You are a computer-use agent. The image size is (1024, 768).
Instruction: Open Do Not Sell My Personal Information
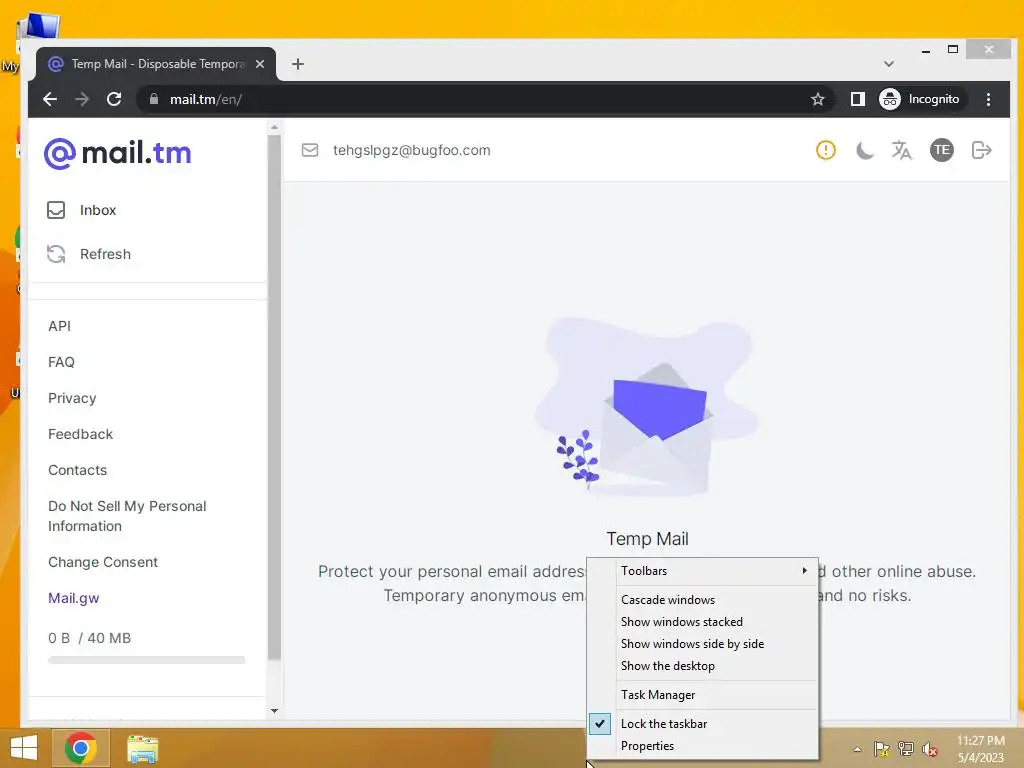tap(127, 516)
